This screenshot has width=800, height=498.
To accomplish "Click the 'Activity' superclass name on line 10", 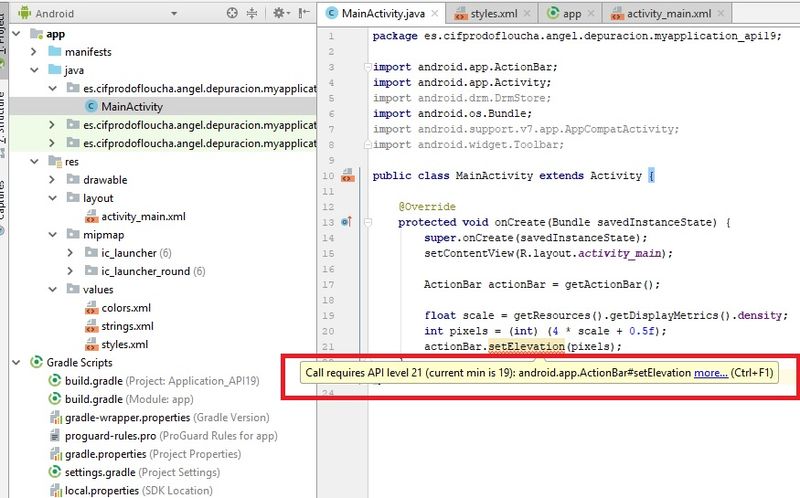I will 616,176.
